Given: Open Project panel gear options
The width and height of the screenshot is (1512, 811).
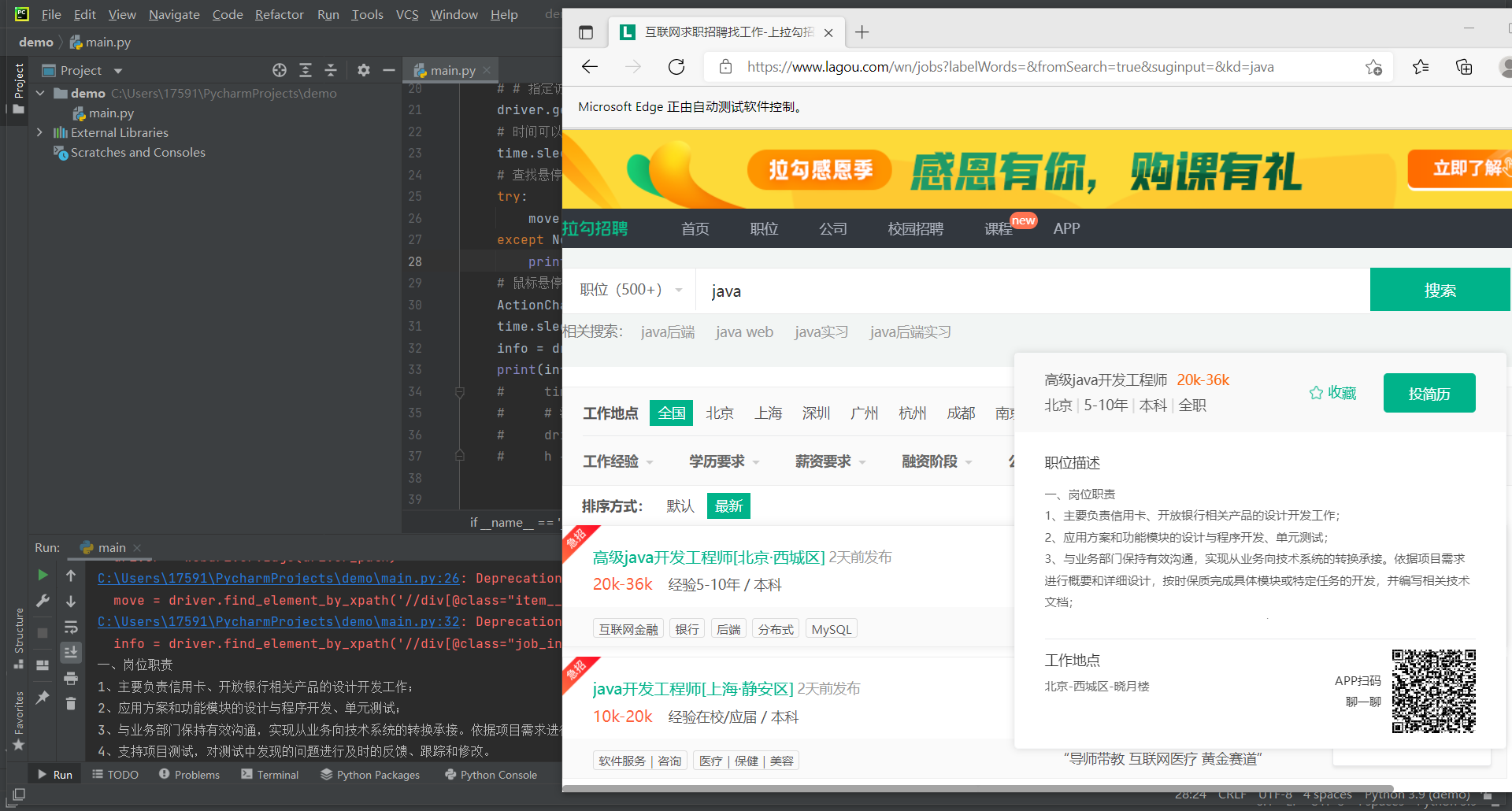Looking at the screenshot, I should pyautogui.click(x=363, y=70).
